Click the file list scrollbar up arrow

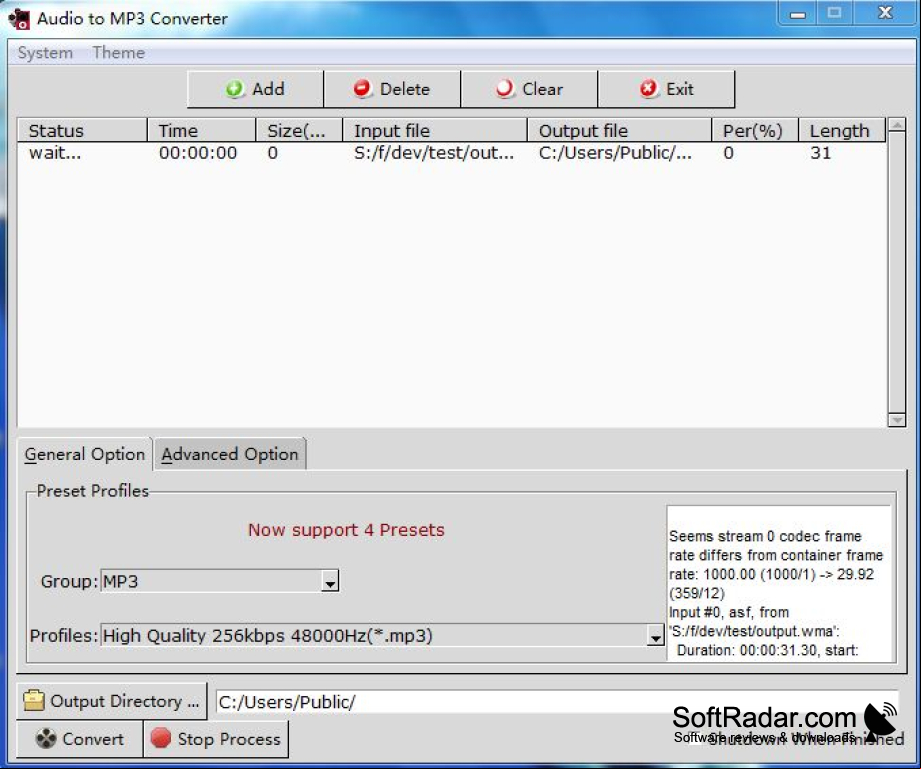(896, 125)
